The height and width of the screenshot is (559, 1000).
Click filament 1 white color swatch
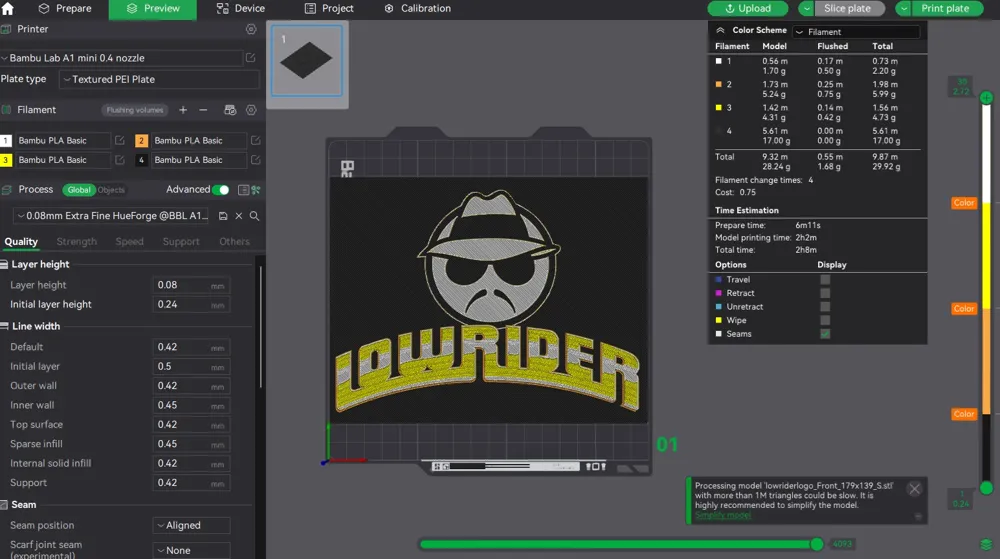pyautogui.click(x=6, y=141)
